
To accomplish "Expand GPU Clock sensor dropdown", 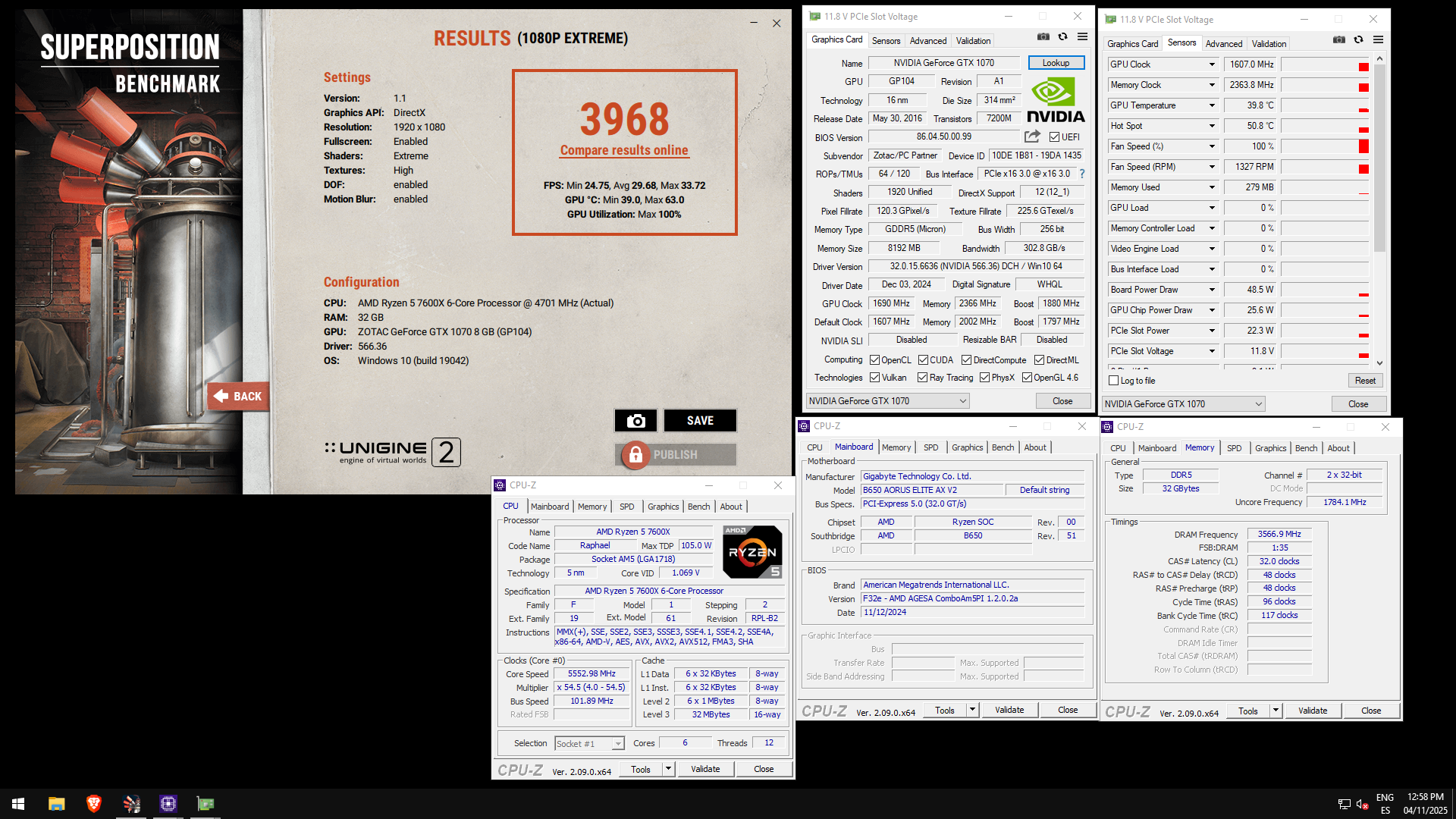I will (x=1212, y=64).
